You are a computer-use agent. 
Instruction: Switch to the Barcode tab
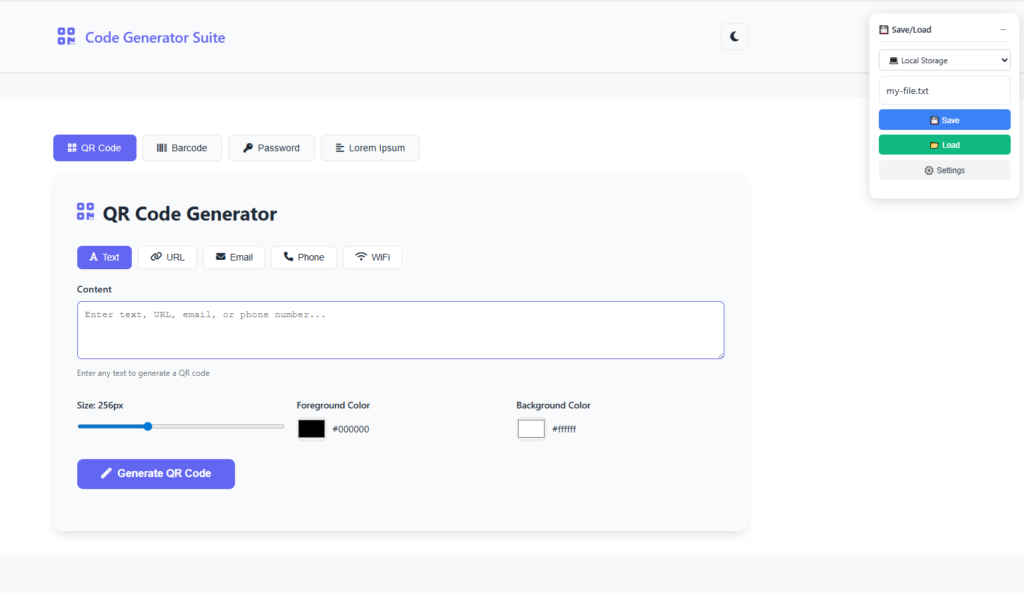[x=182, y=148]
